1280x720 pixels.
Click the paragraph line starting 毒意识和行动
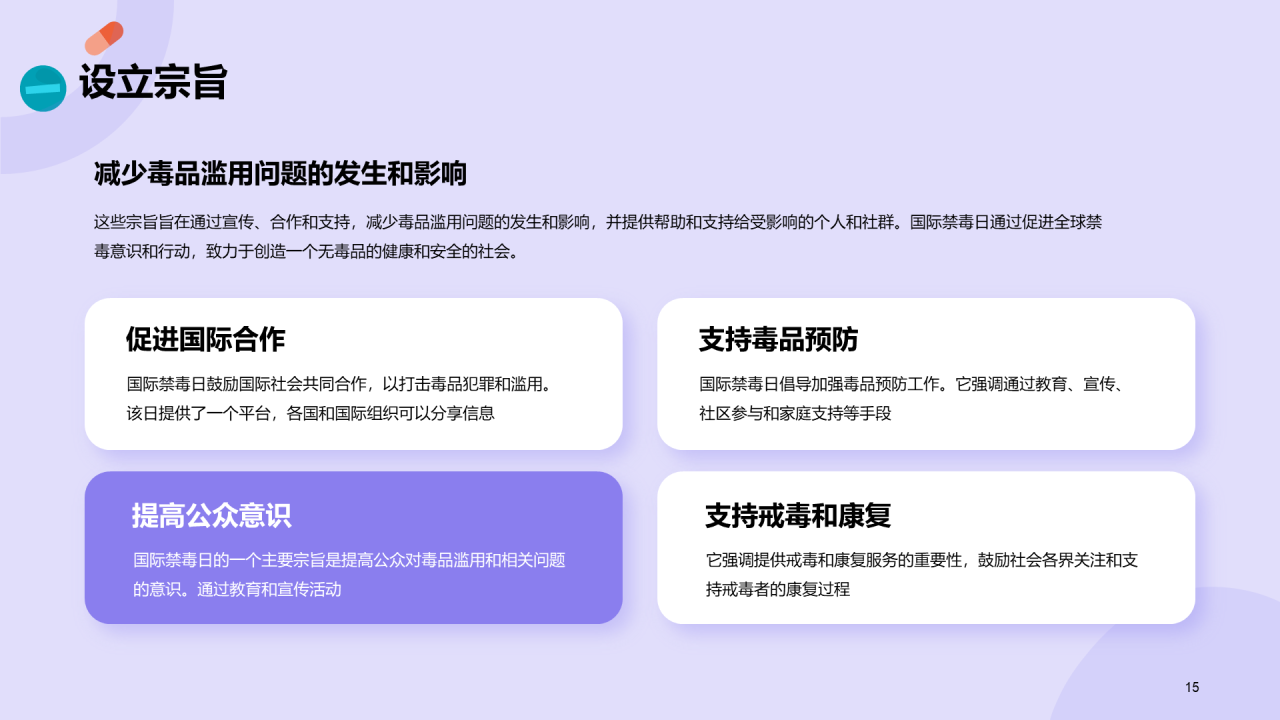pos(308,252)
